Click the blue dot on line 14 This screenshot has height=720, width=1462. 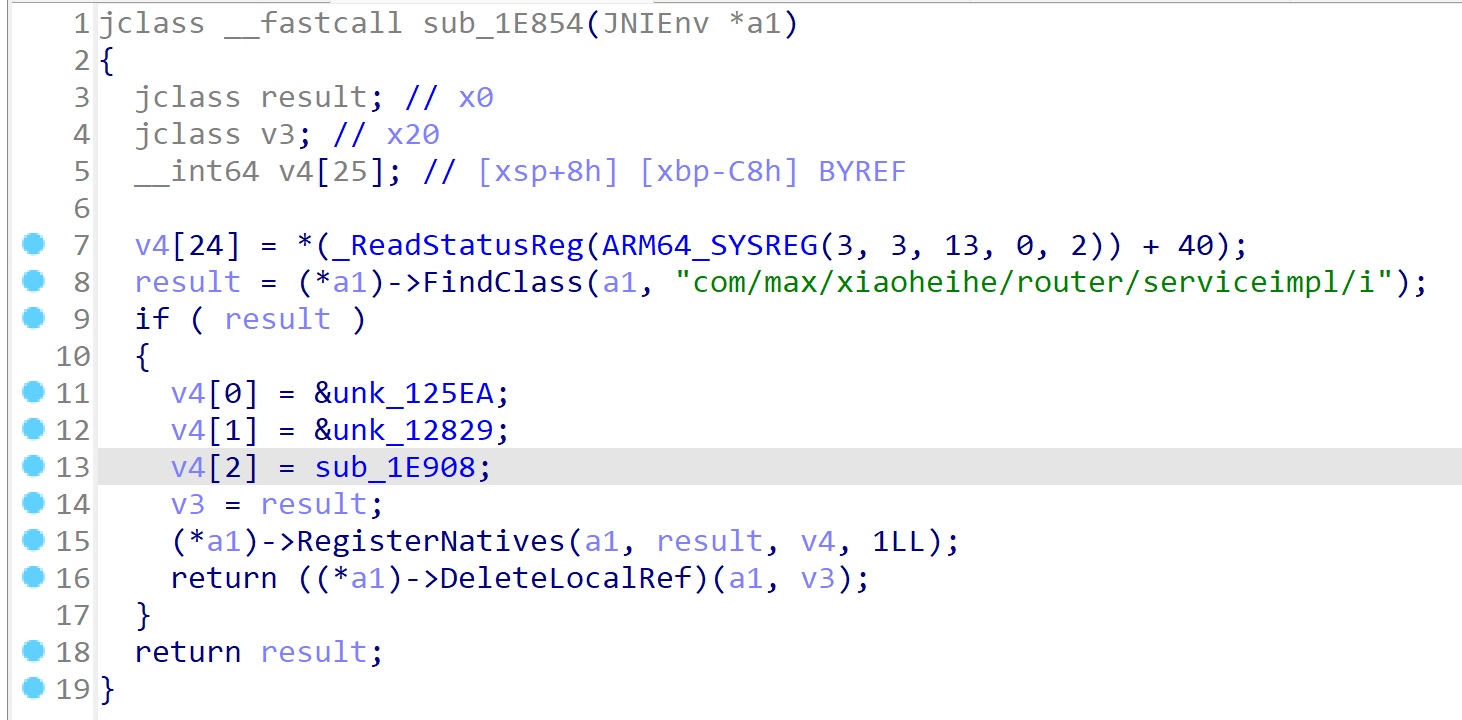click(x=33, y=503)
